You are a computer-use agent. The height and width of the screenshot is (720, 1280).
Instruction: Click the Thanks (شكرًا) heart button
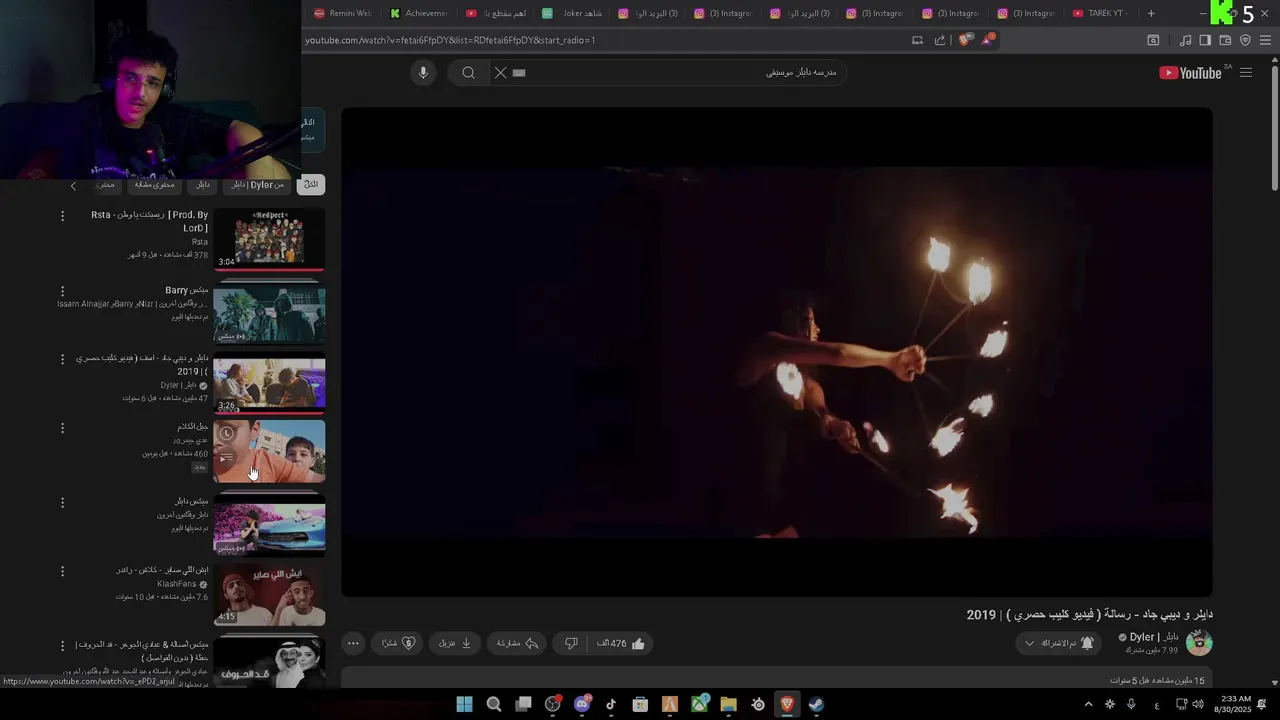click(398, 643)
